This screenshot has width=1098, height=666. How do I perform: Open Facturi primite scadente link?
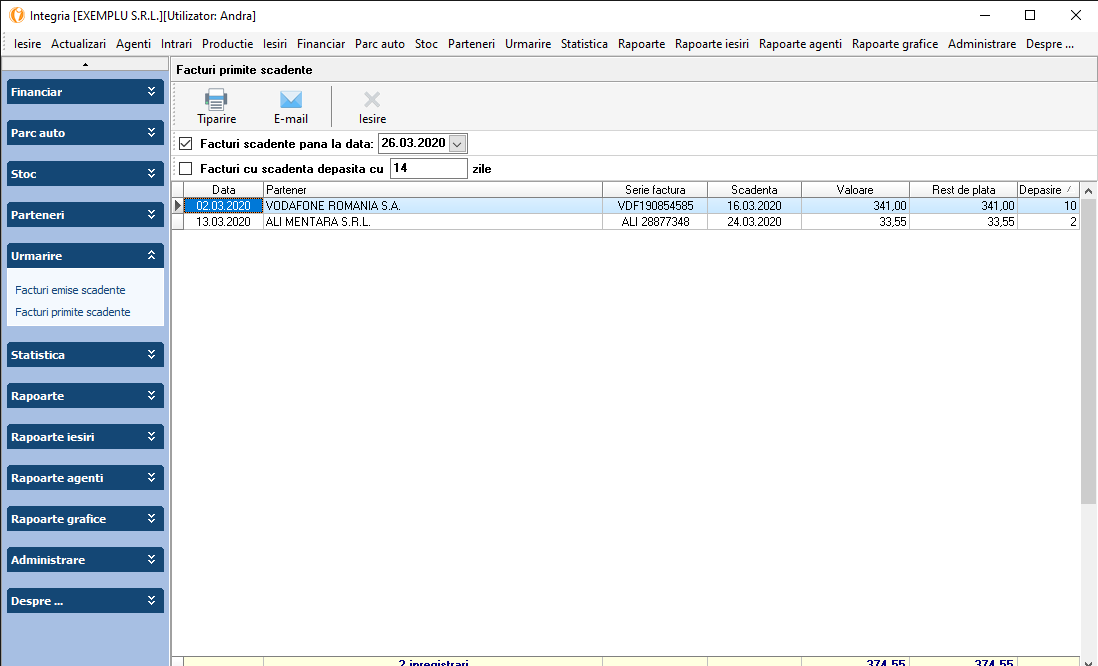(73, 312)
